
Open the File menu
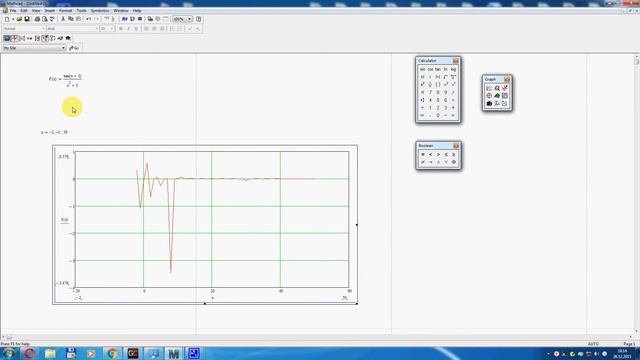(x=13, y=10)
